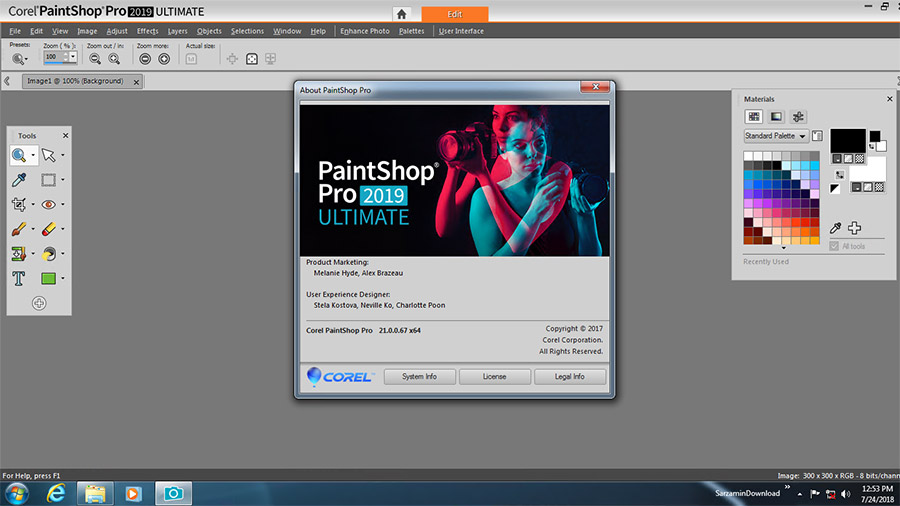
Task: Switch Materials to Swatches view icon
Action: (x=754, y=117)
